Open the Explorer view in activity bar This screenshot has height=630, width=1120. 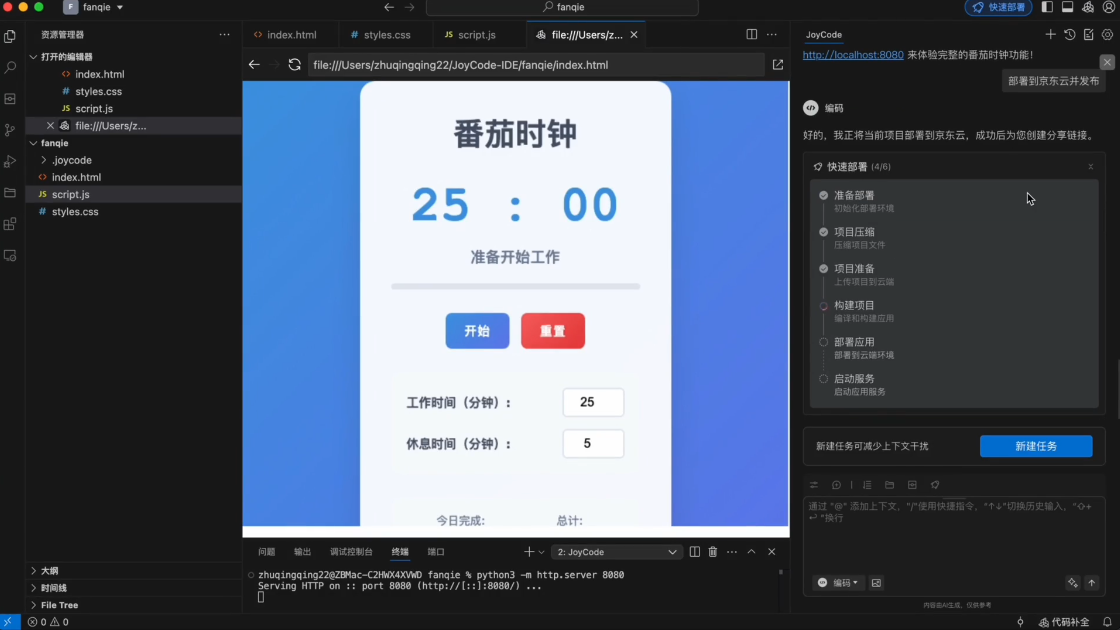pos(10,36)
